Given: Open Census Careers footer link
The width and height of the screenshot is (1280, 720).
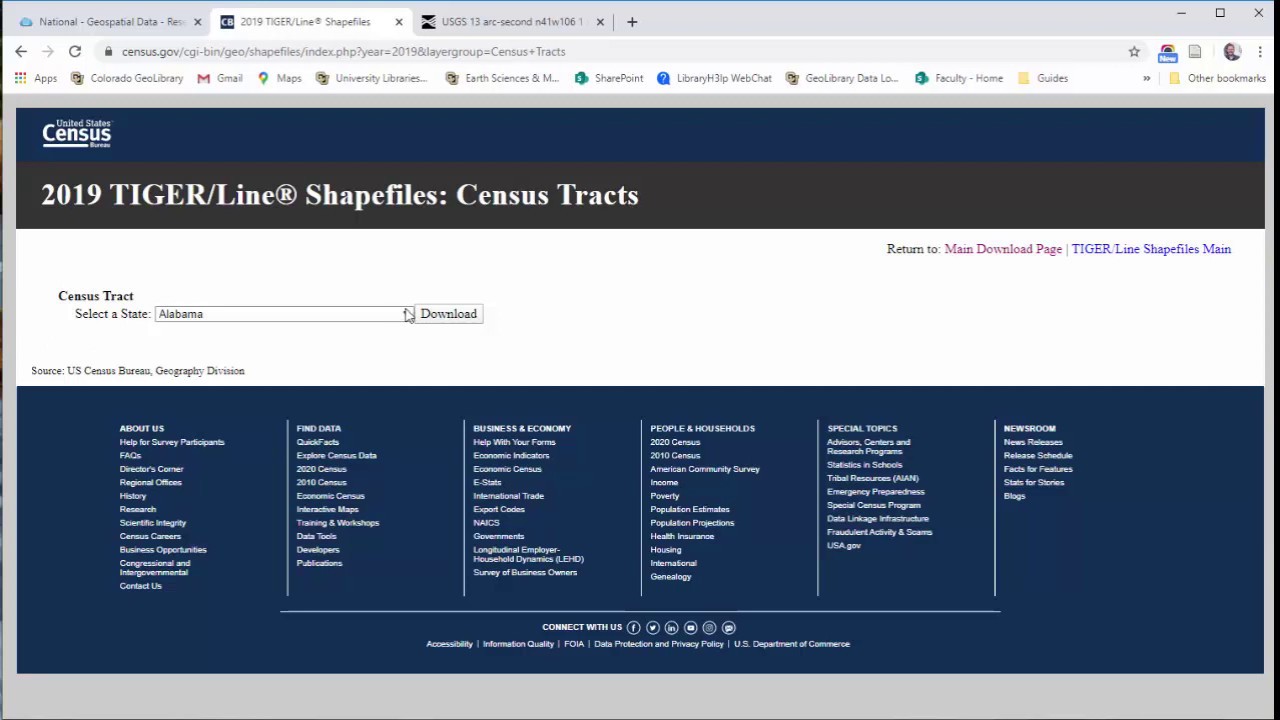Looking at the screenshot, I should [x=150, y=537].
